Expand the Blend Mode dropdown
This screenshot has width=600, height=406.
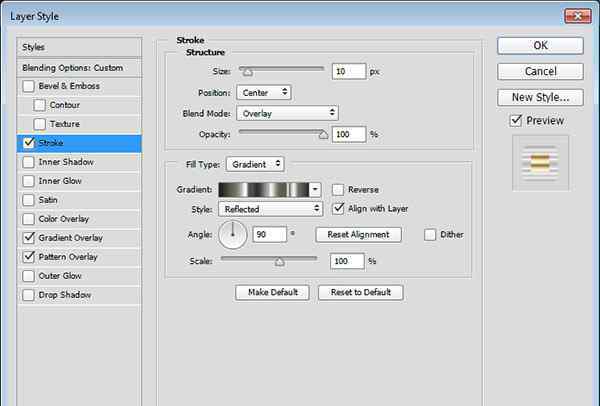(287, 113)
